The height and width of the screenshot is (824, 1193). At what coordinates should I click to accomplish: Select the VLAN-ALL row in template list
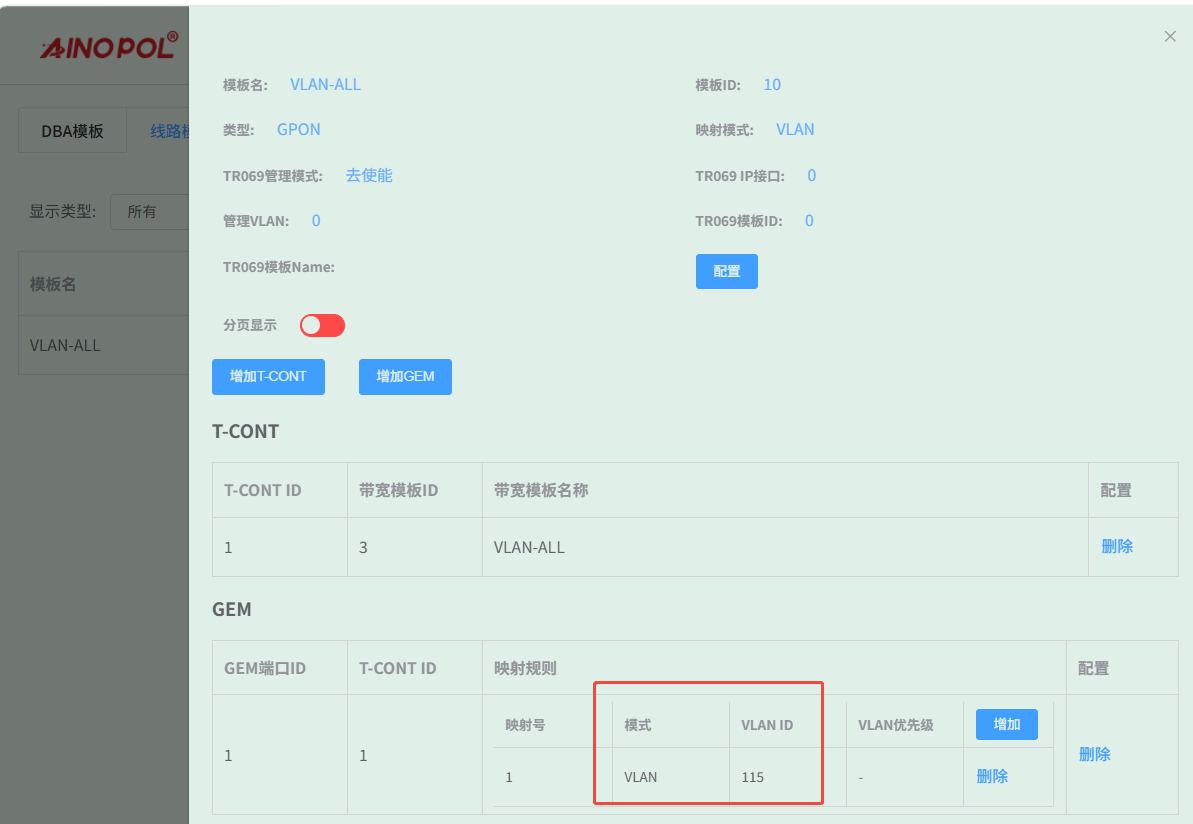pyautogui.click(x=103, y=345)
